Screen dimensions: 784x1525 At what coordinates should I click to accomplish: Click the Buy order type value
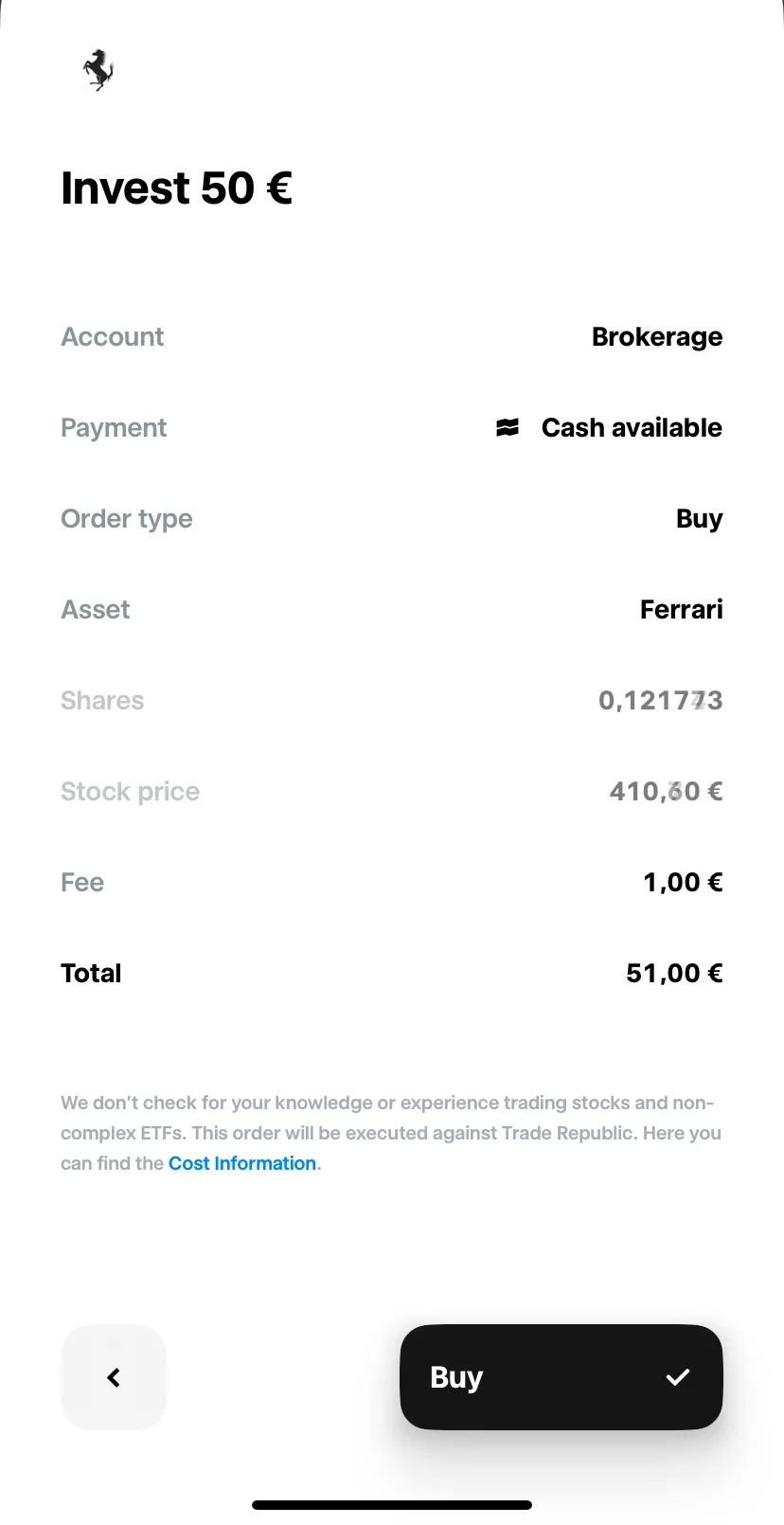[700, 519]
